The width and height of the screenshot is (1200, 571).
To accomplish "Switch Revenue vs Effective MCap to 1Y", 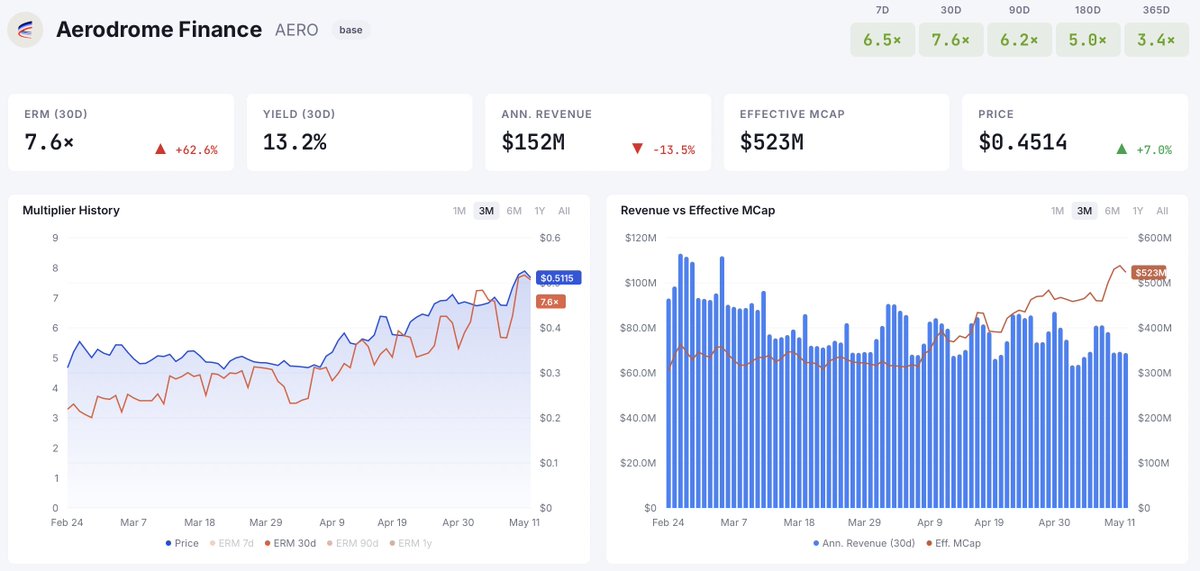I will point(1138,211).
